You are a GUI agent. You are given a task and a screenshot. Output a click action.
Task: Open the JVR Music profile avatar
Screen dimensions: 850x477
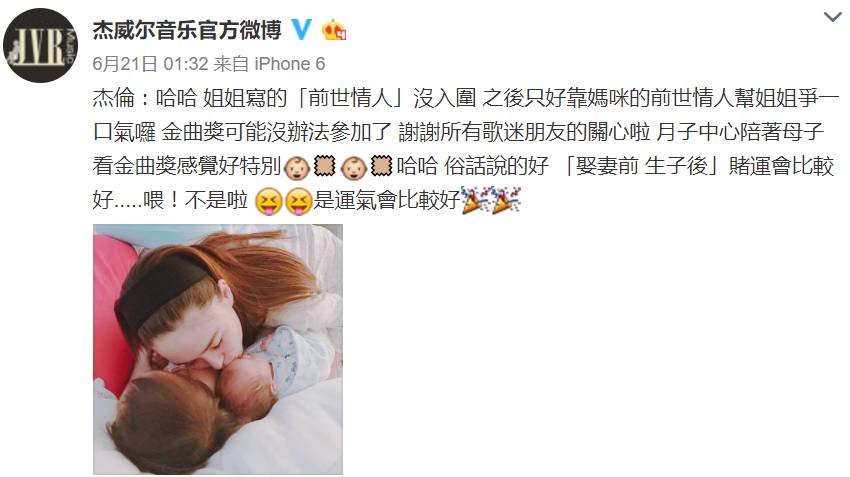(41, 46)
